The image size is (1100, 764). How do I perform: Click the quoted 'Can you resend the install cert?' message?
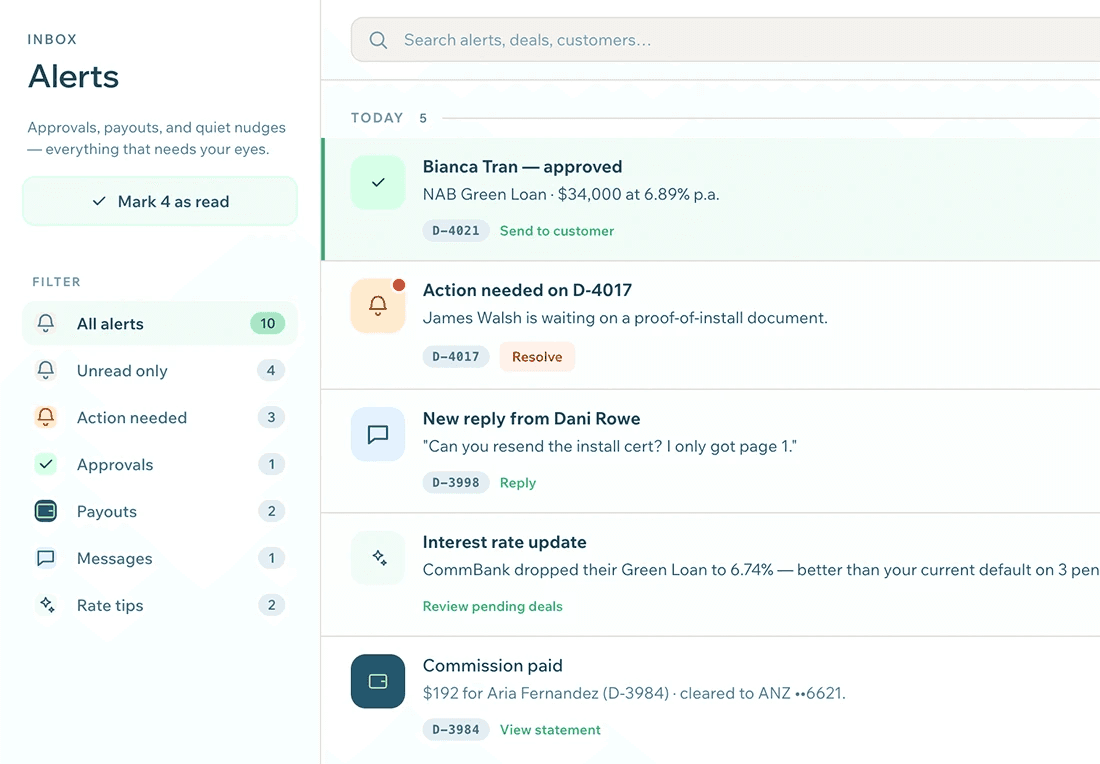(610, 446)
